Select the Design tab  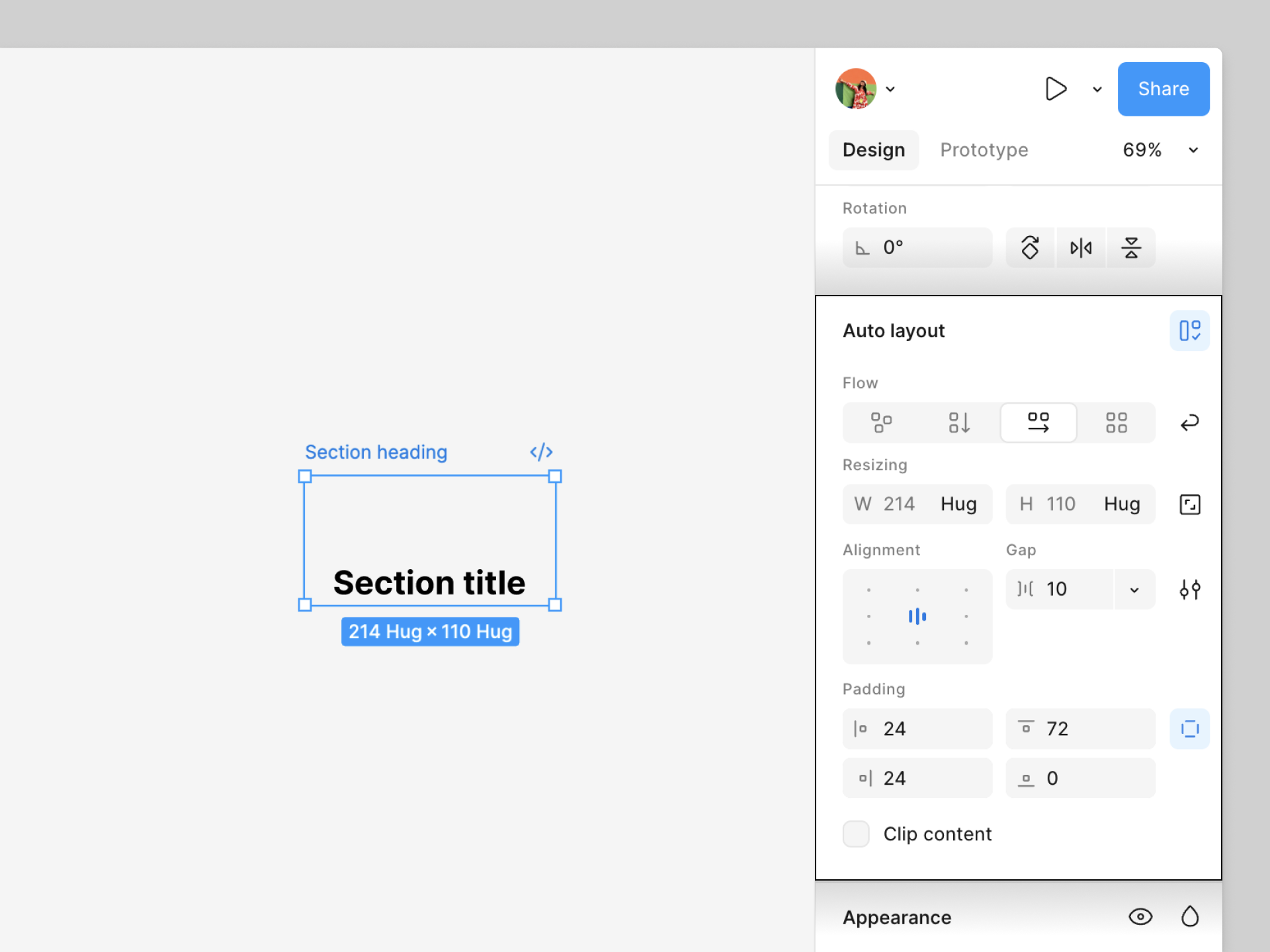pos(873,150)
